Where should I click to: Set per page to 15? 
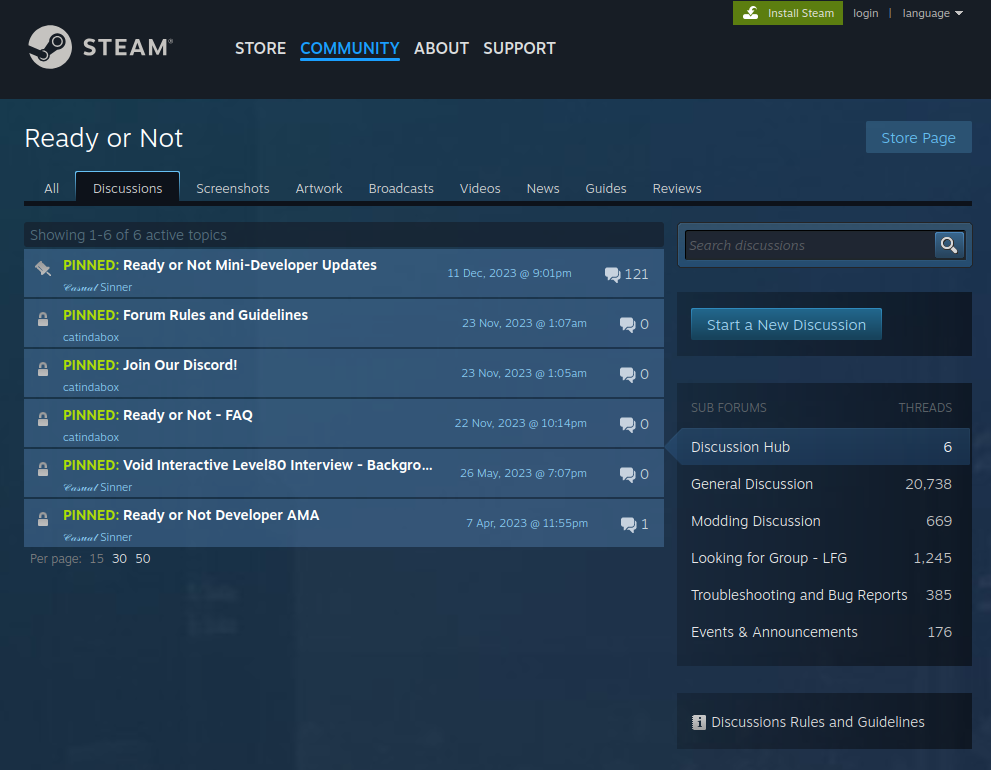96,558
